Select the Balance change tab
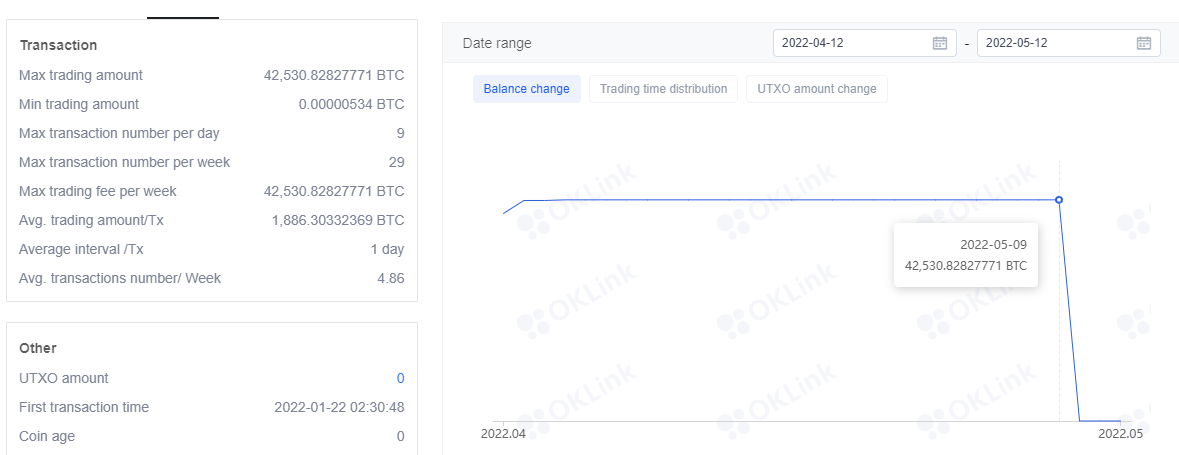 pyautogui.click(x=526, y=89)
